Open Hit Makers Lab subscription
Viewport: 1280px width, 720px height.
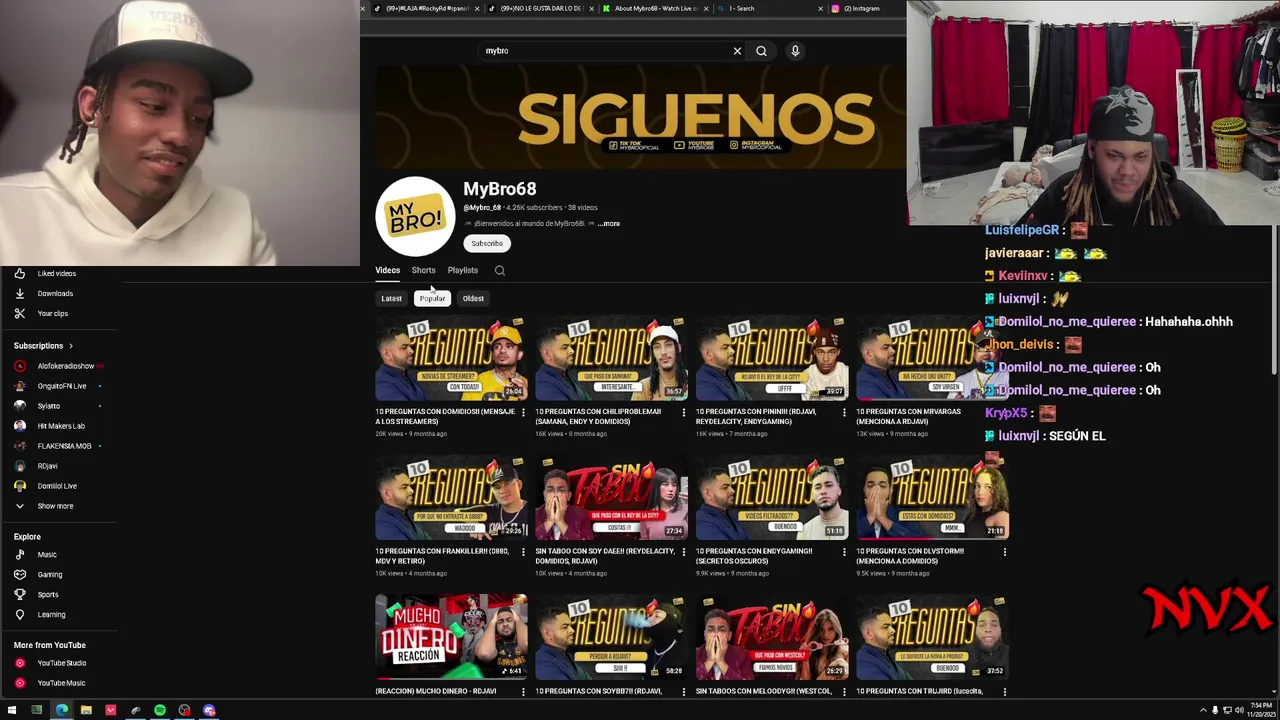tap(60, 426)
